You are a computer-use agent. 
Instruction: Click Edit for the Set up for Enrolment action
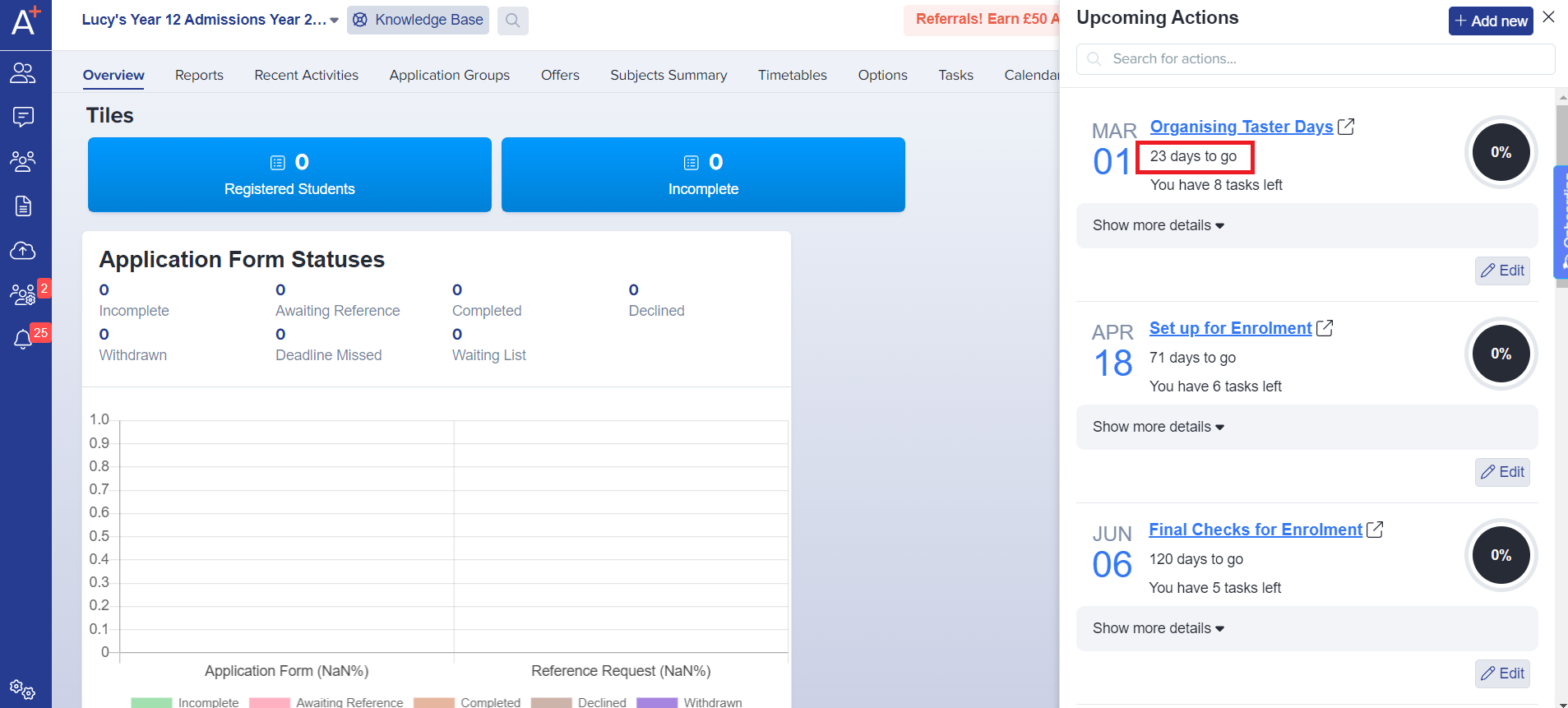(x=1502, y=472)
